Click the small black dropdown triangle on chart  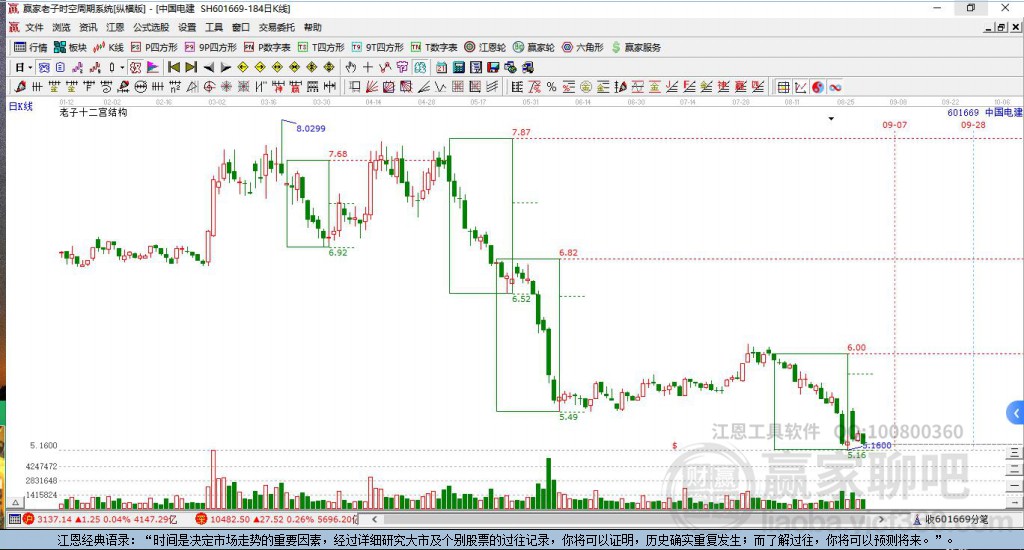[831, 119]
